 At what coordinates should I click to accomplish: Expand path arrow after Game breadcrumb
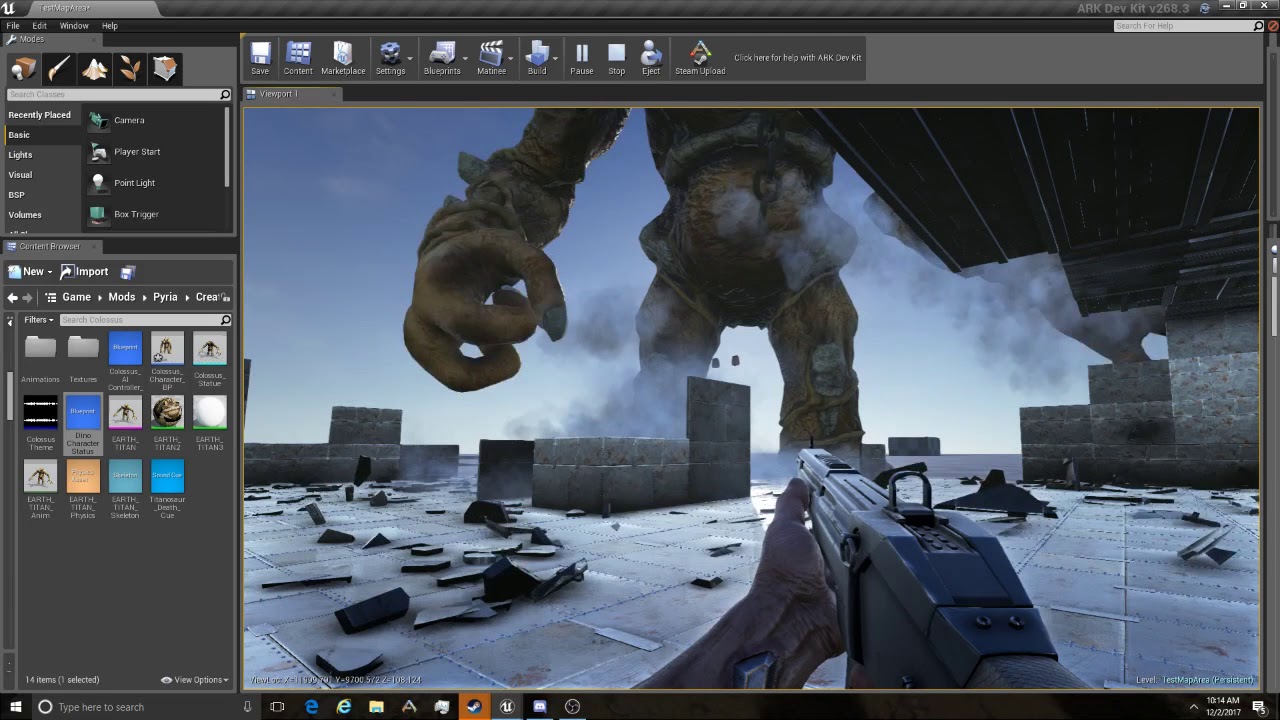(x=98, y=297)
